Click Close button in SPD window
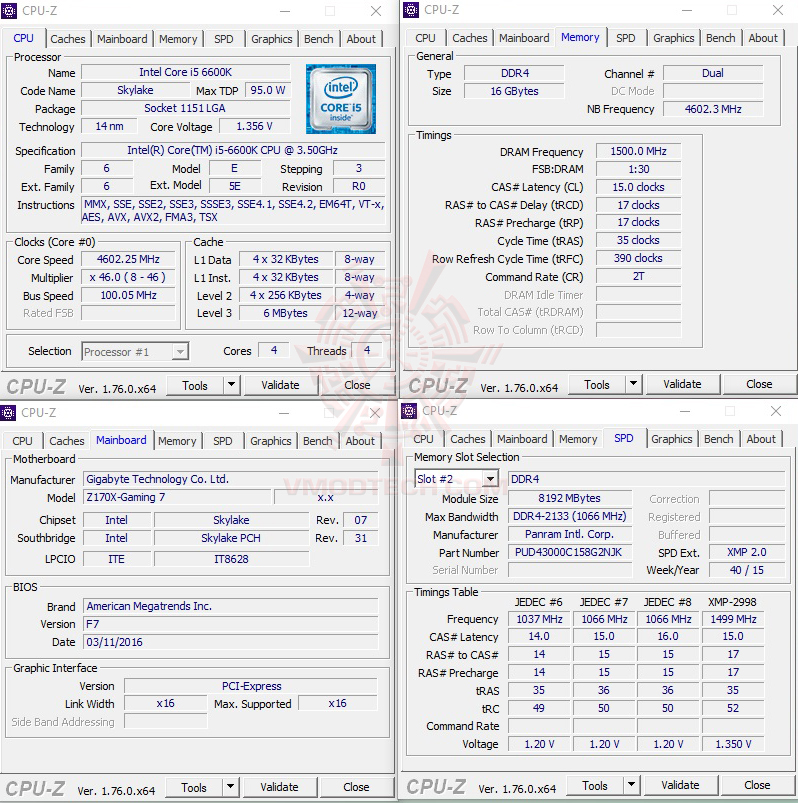 pos(757,785)
